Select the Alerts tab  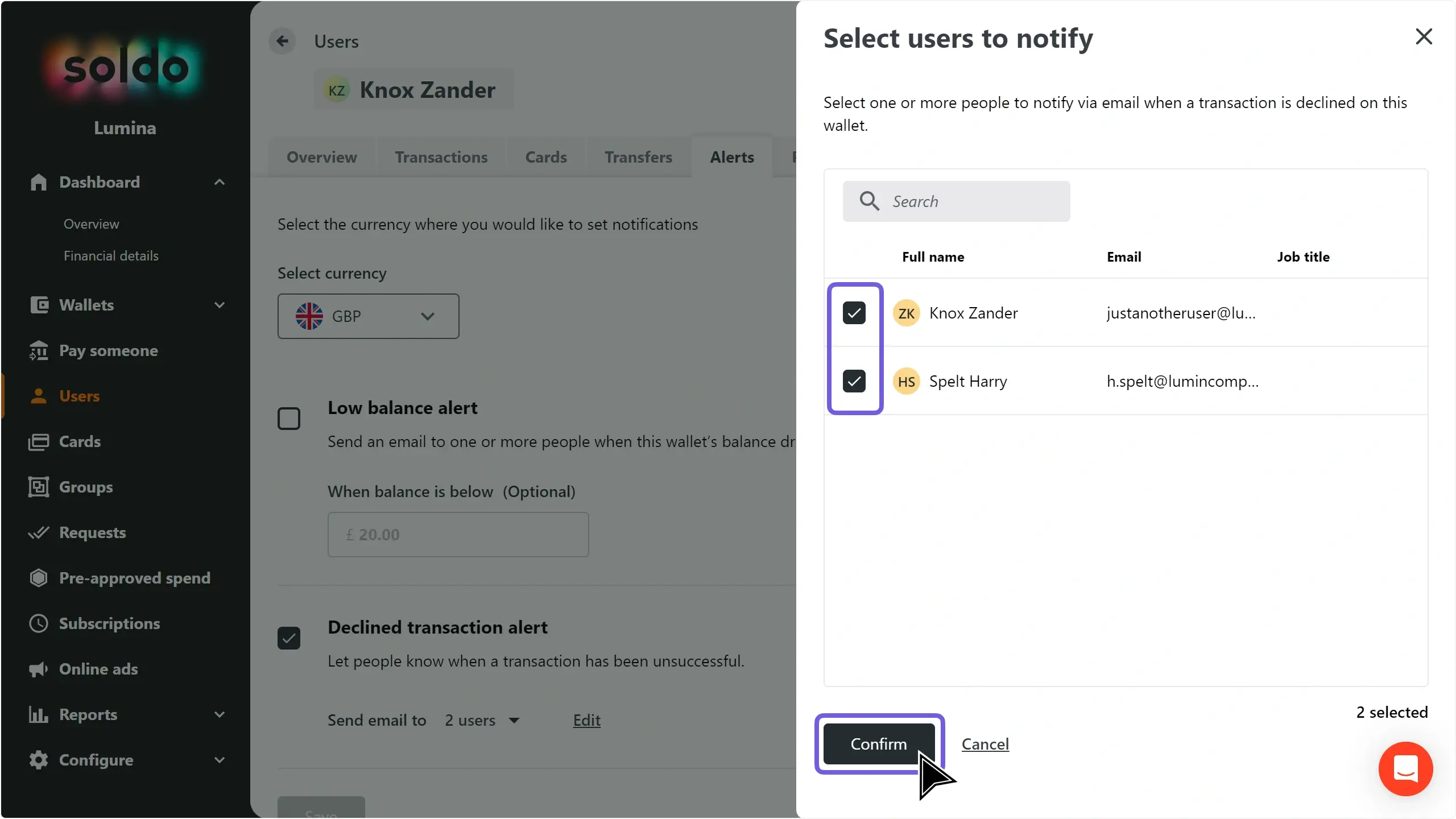coord(732,157)
